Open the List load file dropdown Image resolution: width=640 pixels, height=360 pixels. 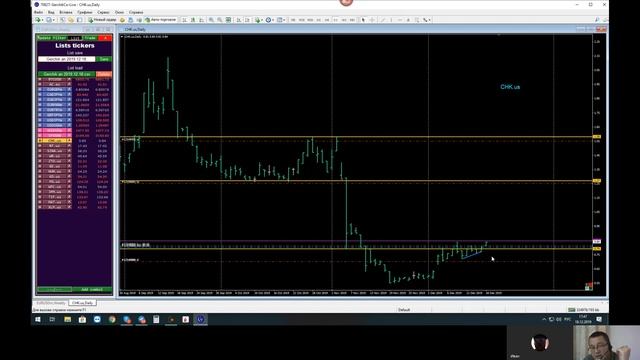click(67, 74)
